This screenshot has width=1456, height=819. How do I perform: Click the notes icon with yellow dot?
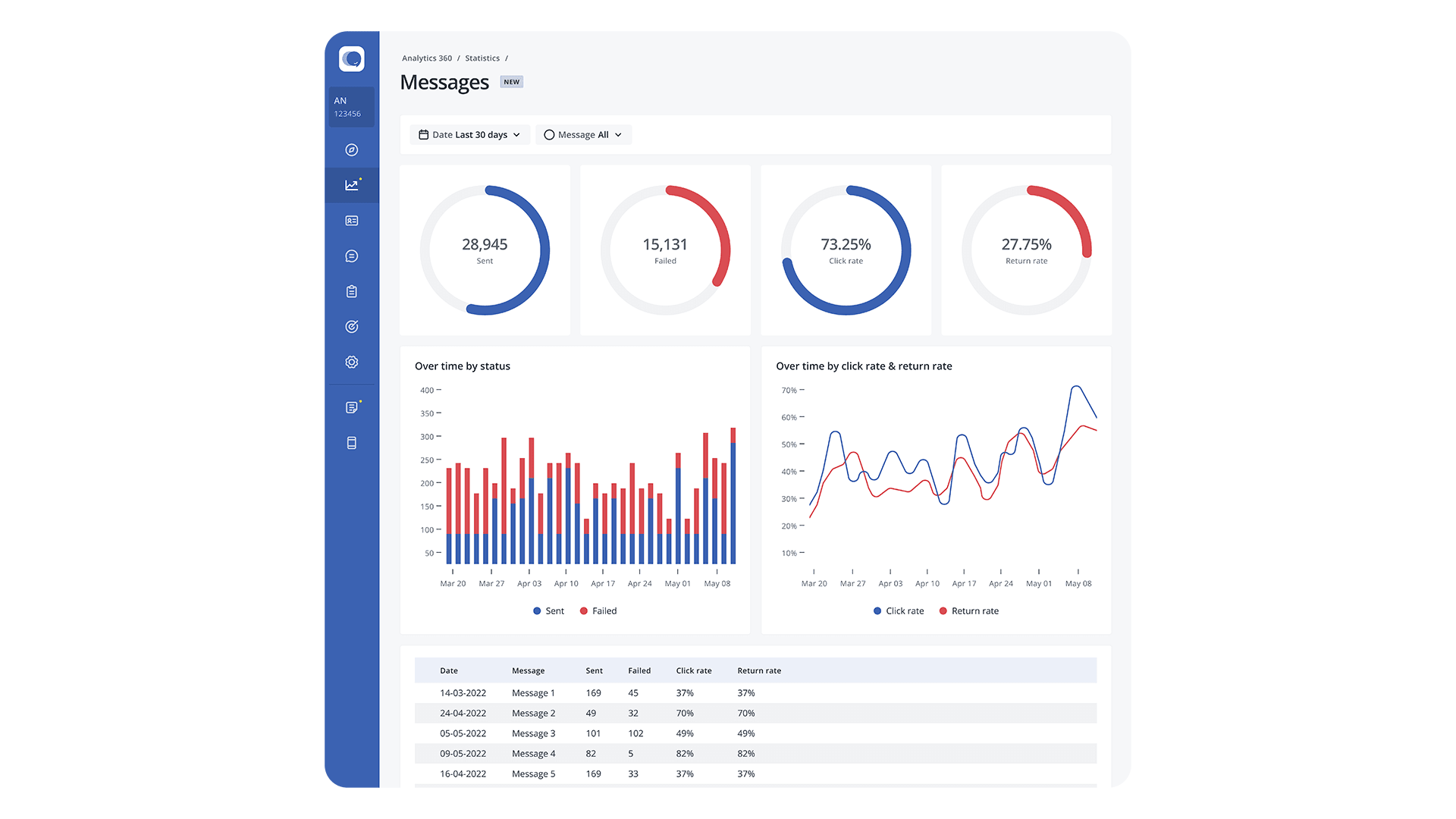(x=352, y=407)
